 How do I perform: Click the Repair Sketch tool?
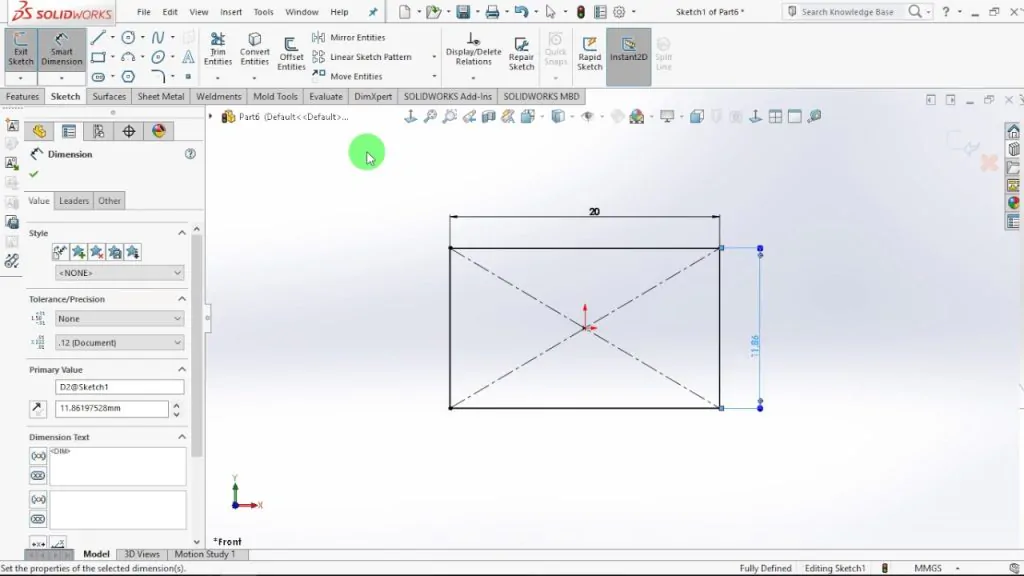click(x=521, y=54)
